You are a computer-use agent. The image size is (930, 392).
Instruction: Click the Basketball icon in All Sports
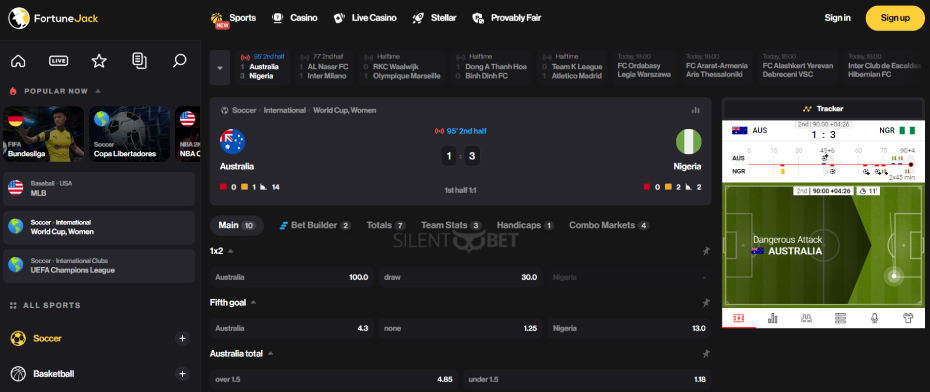tap(18, 374)
